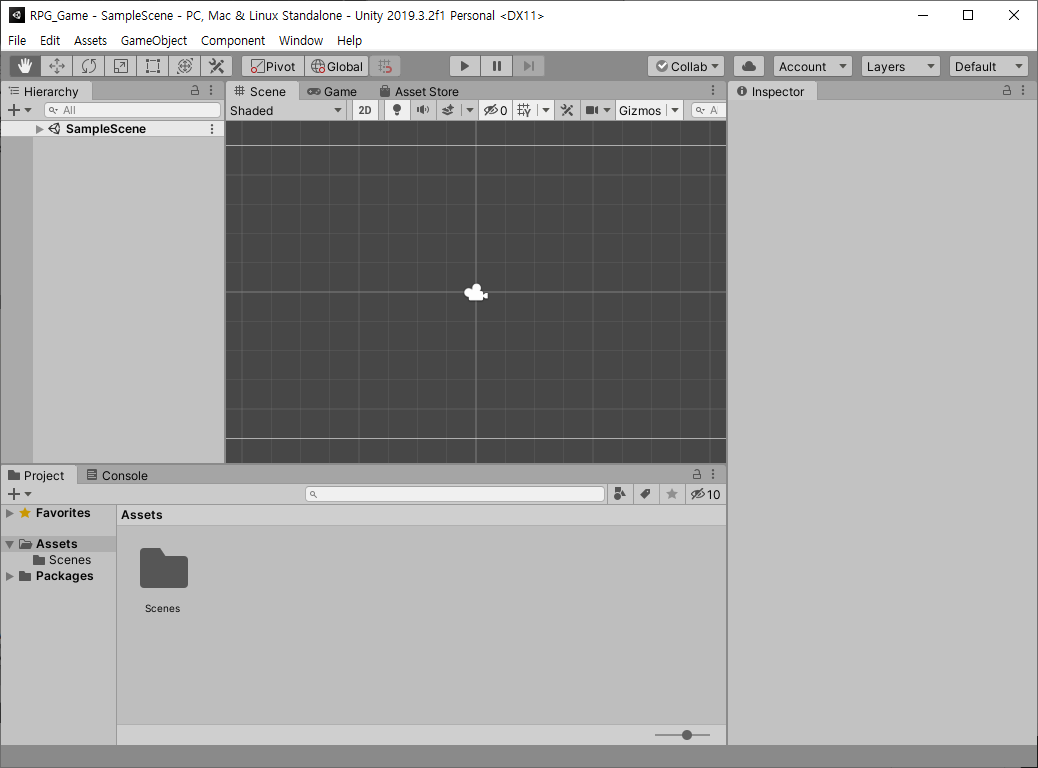Open the Gizmos dropdown arrow
The image size is (1038, 768).
[x=675, y=111]
